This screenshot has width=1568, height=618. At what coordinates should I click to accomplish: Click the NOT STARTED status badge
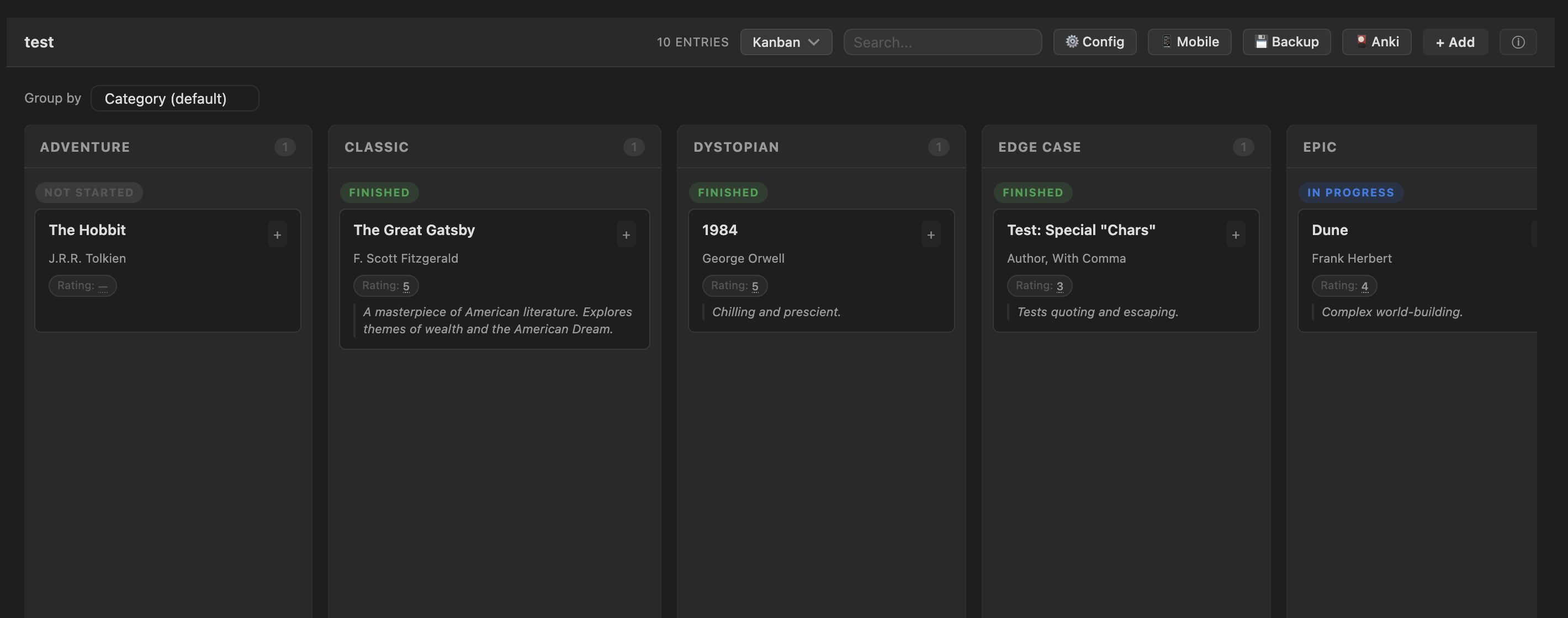(89, 192)
